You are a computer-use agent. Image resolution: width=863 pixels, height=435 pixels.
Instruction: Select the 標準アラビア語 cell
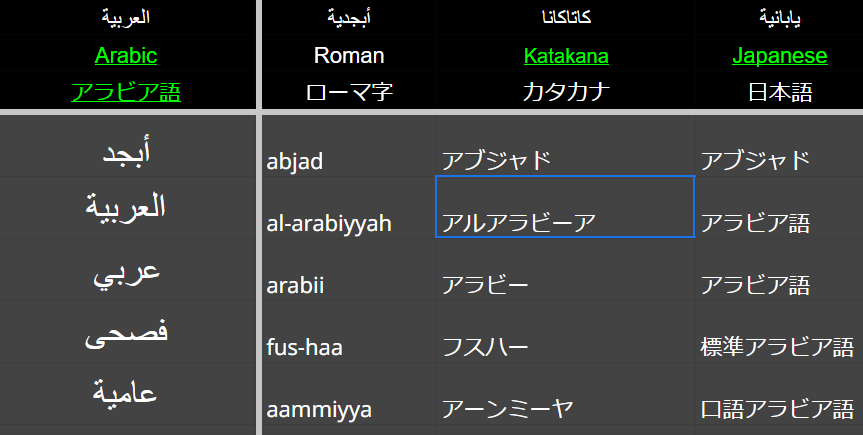click(x=778, y=347)
